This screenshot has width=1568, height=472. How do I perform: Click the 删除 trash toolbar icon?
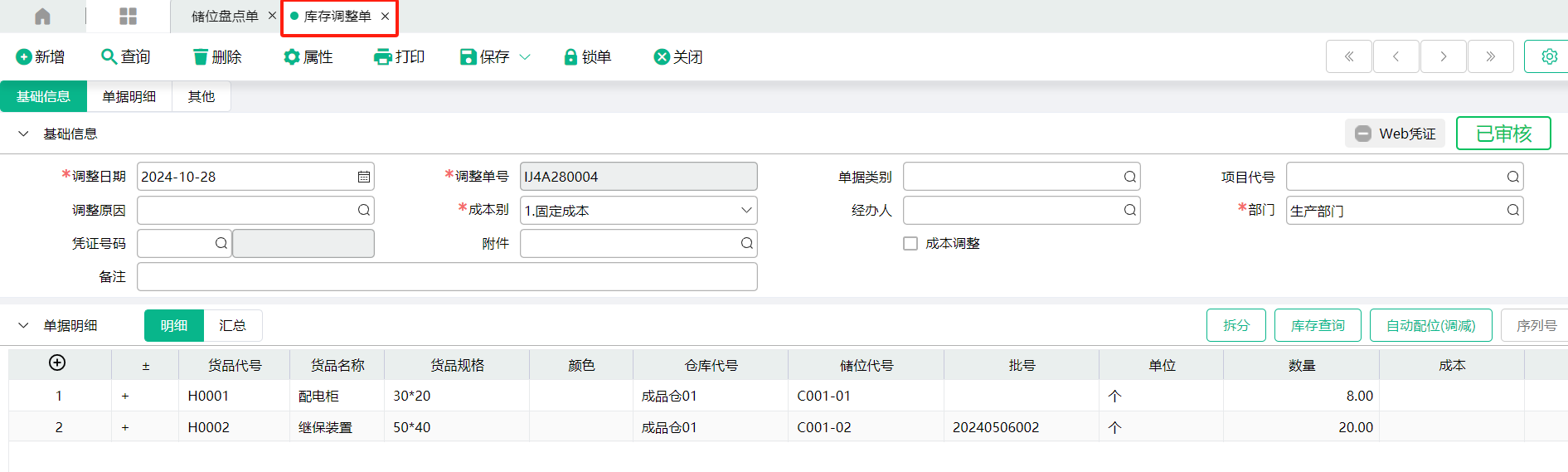tap(200, 57)
